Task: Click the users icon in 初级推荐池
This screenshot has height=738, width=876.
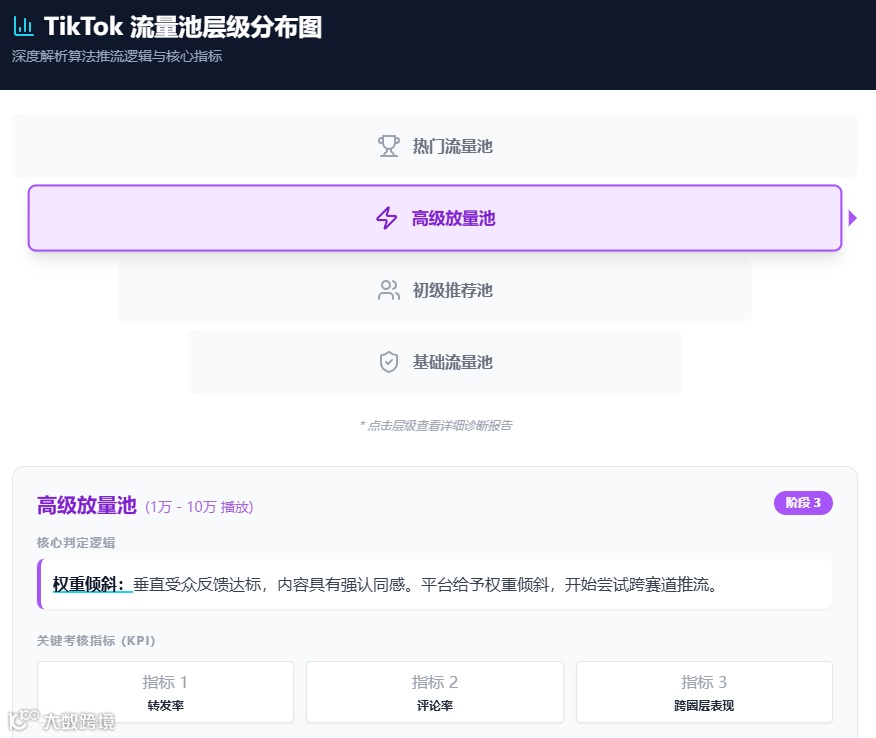Action: tap(389, 290)
